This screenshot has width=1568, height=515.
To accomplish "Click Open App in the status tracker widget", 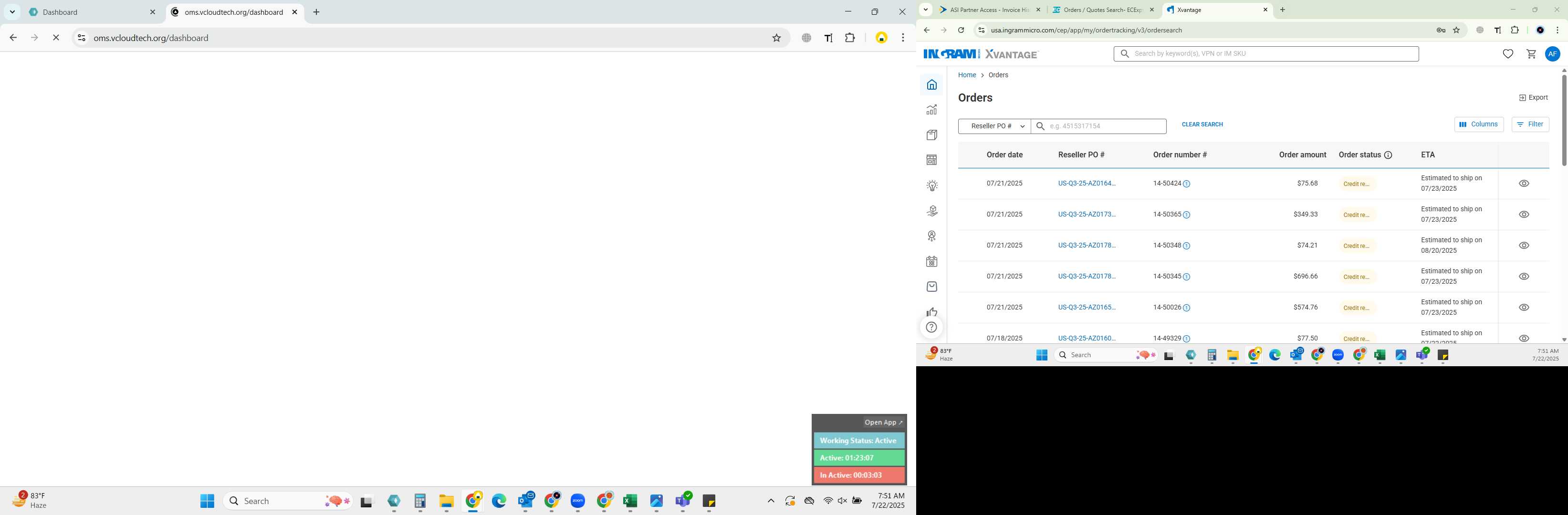I will pyautogui.click(x=884, y=422).
